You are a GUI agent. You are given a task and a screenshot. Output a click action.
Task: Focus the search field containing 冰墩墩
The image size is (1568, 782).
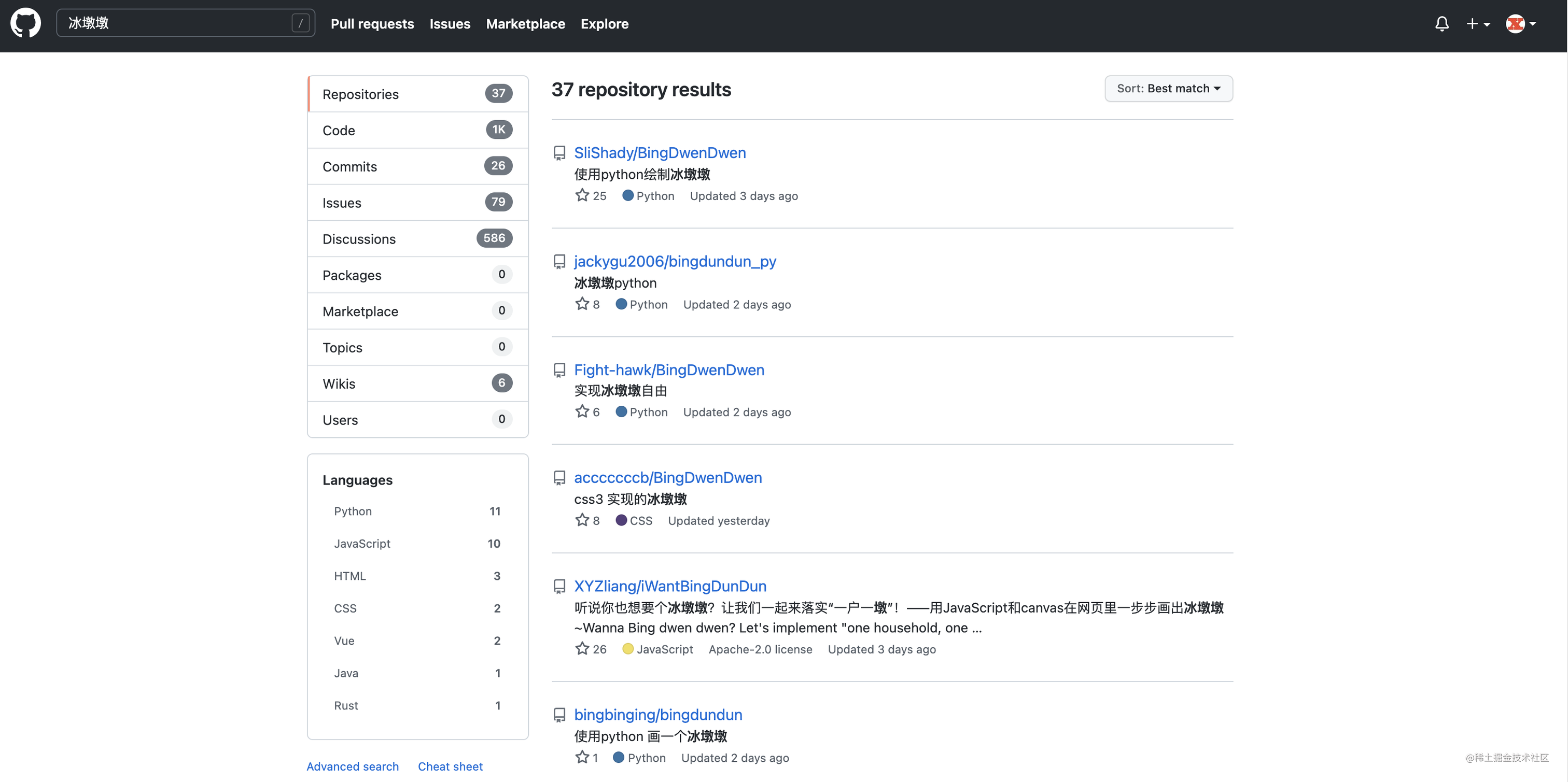click(x=186, y=23)
